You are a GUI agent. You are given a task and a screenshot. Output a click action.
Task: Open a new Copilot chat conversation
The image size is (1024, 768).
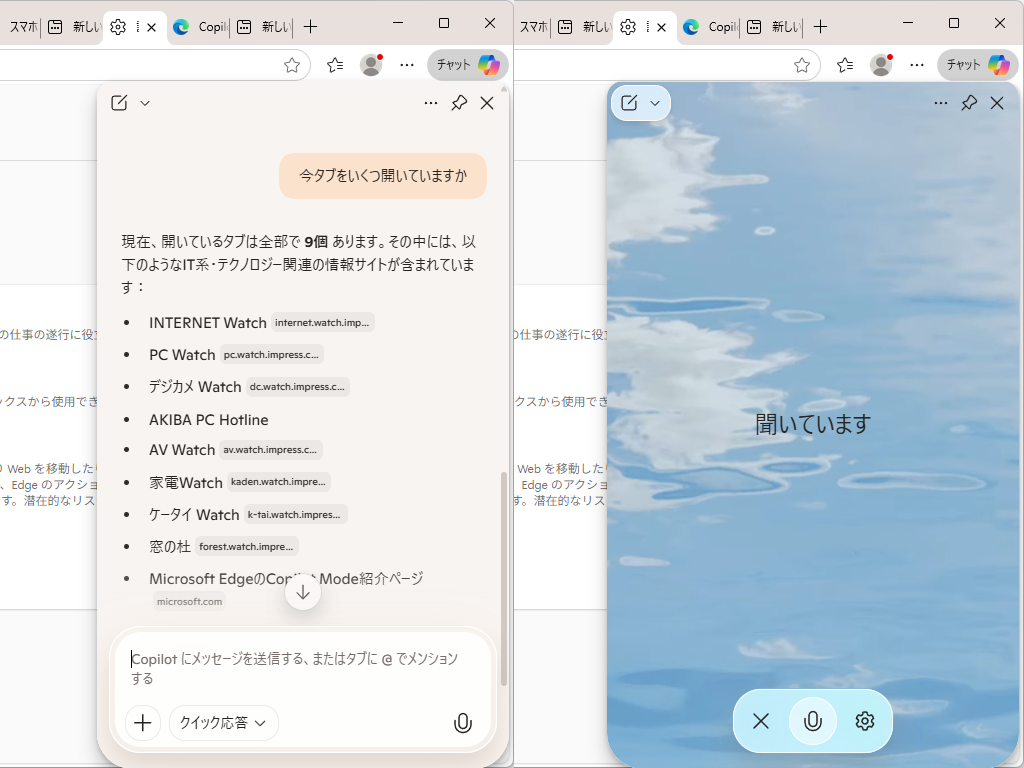point(120,102)
